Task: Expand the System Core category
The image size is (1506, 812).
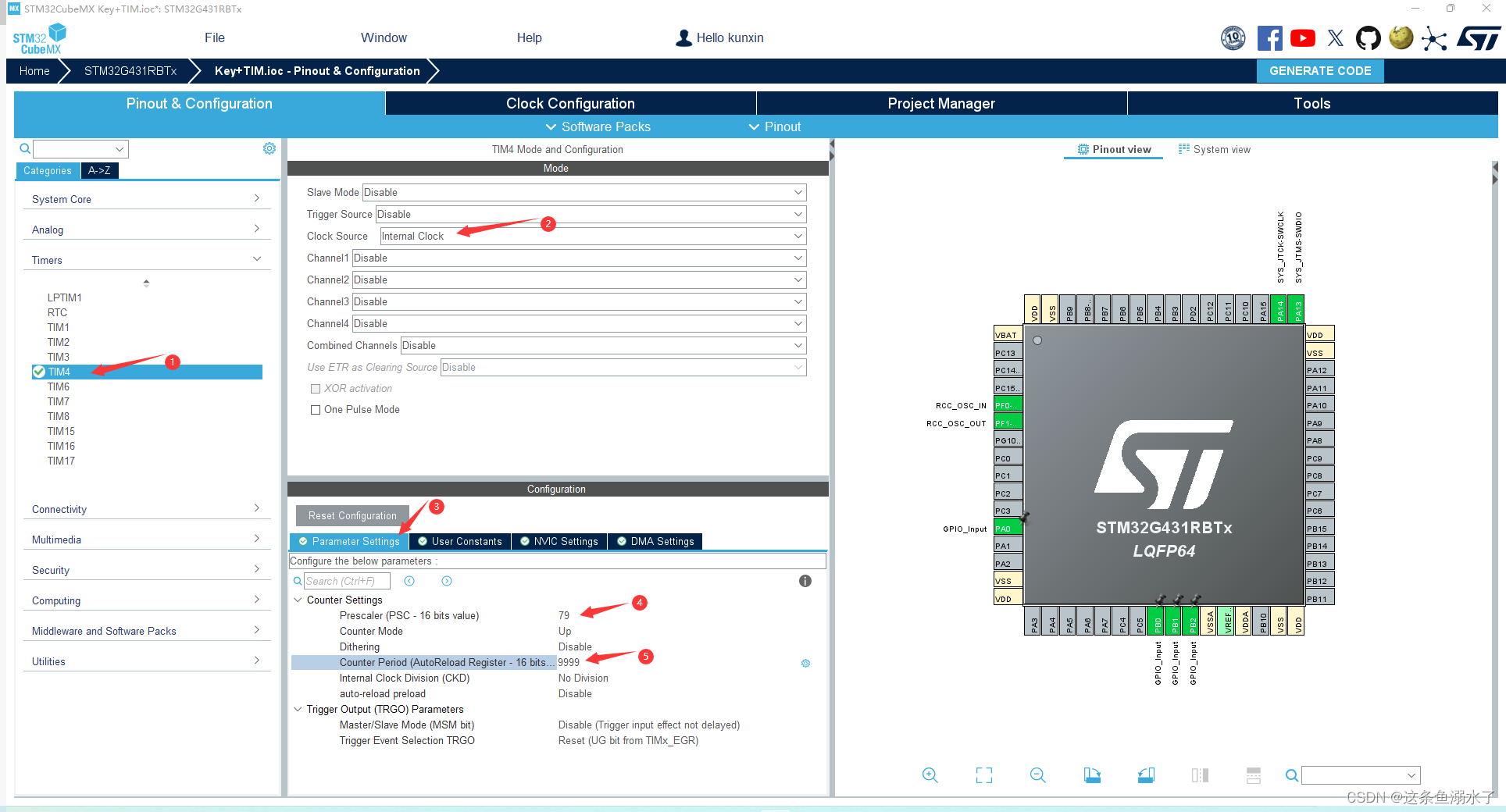Action: 147,199
